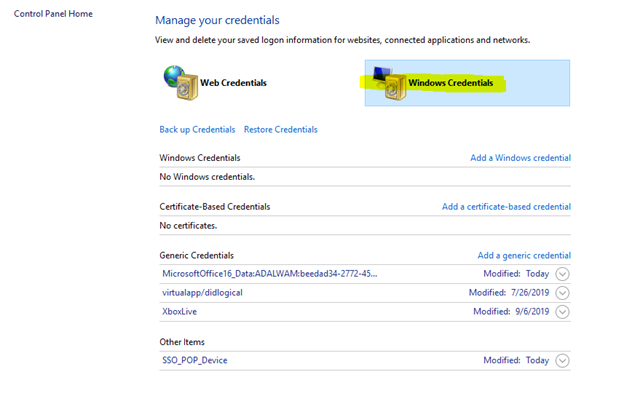This screenshot has width=624, height=412.
Task: Go to Control Panel Home
Action: click(x=53, y=14)
